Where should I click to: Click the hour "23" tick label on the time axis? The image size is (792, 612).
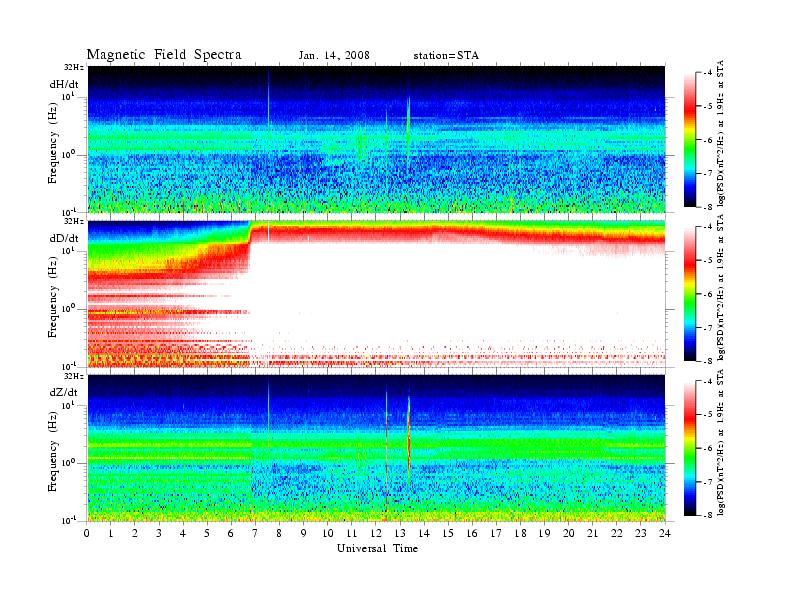640,534
